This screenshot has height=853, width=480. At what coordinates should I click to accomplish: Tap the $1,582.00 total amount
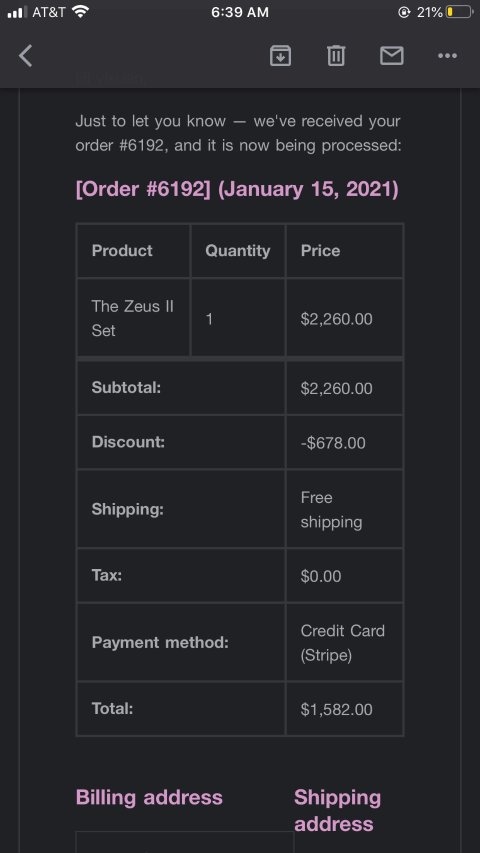(336, 709)
